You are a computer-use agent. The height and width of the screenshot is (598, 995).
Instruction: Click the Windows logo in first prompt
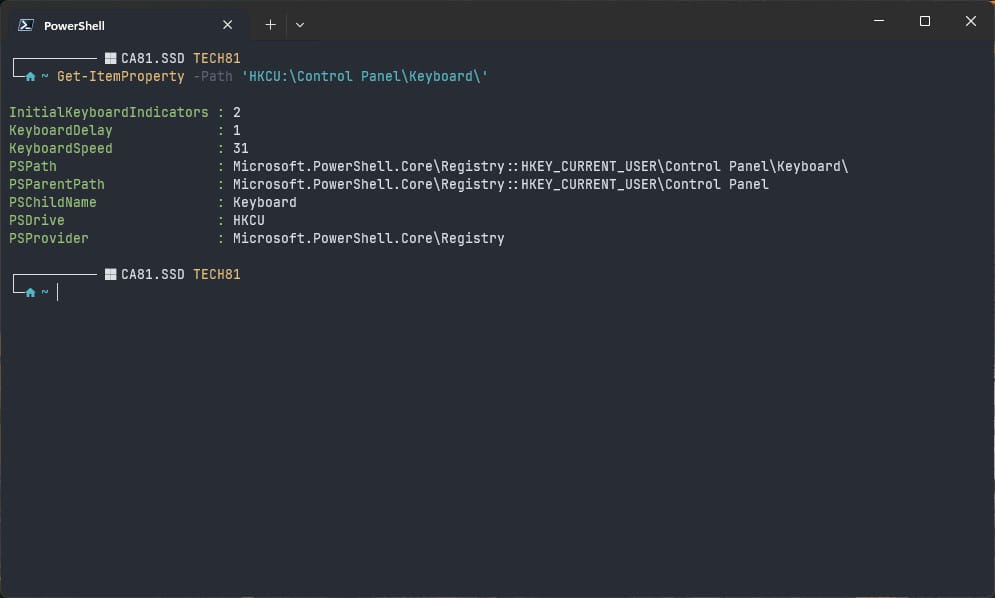110,58
